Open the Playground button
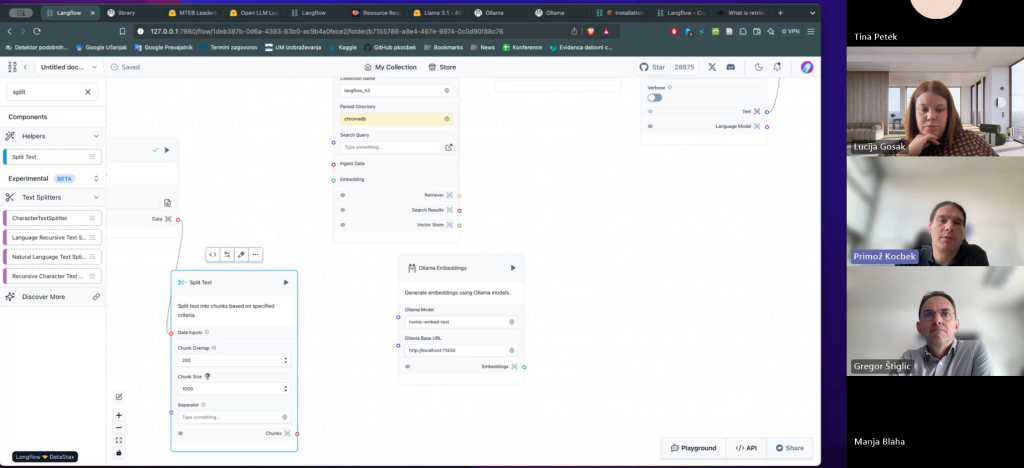This screenshot has width=1024, height=468. (694, 448)
